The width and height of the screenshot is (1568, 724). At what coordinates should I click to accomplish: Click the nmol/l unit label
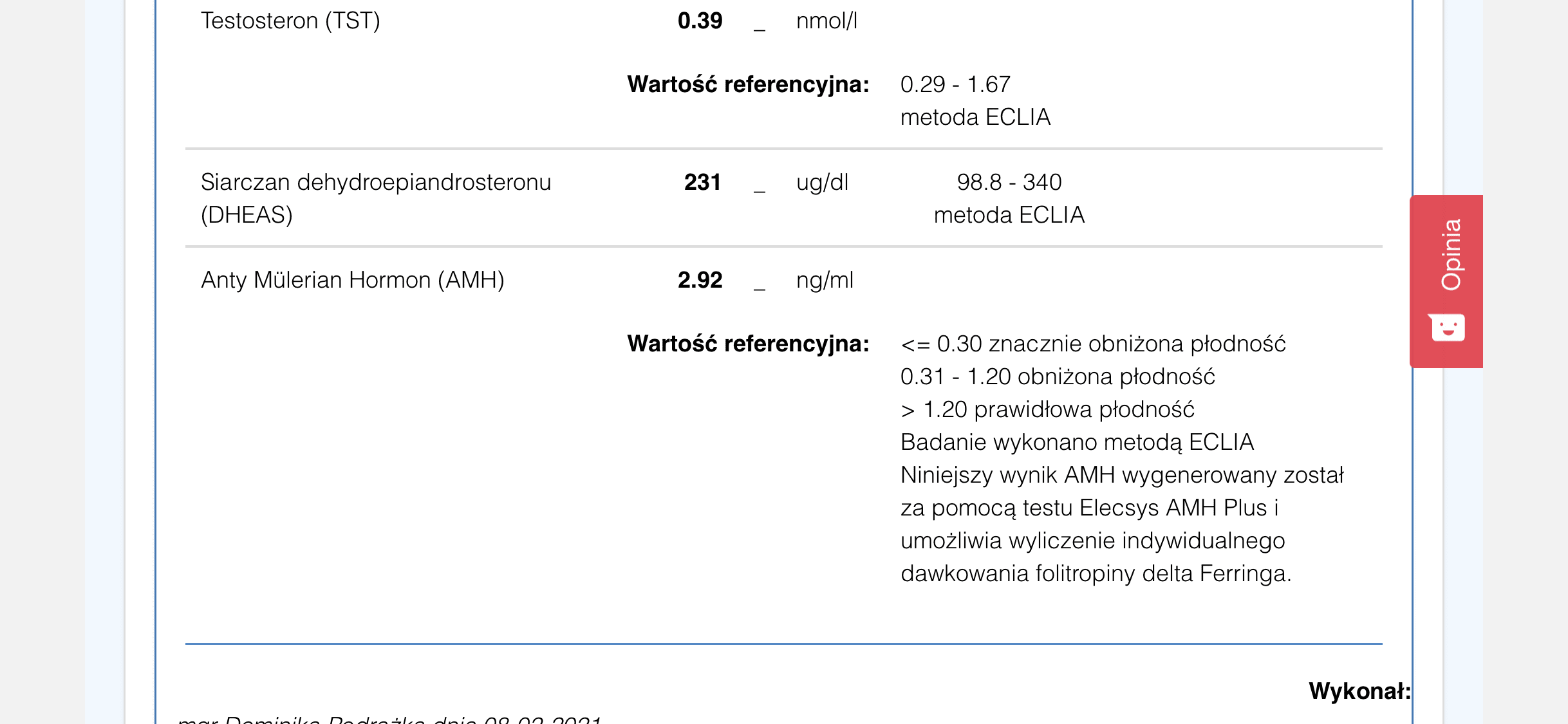tap(826, 21)
